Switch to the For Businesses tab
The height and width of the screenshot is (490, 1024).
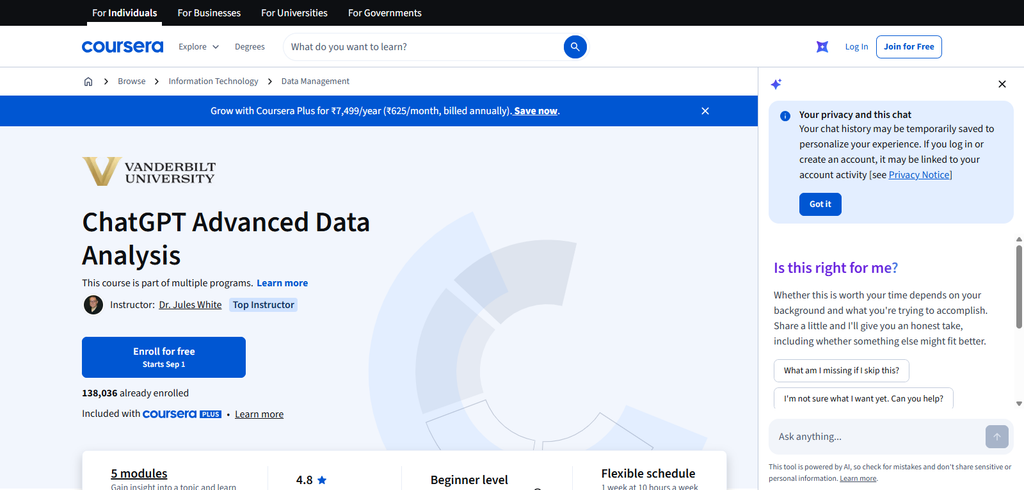(209, 12)
